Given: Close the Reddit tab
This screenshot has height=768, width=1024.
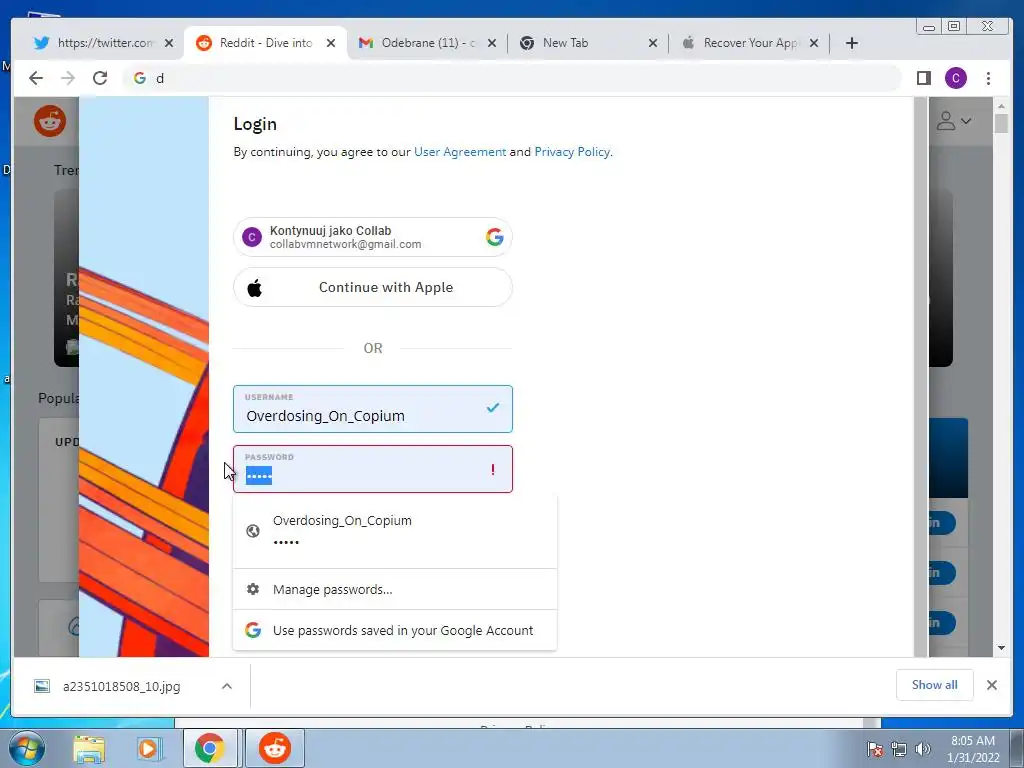Looking at the screenshot, I should pyautogui.click(x=331, y=43).
